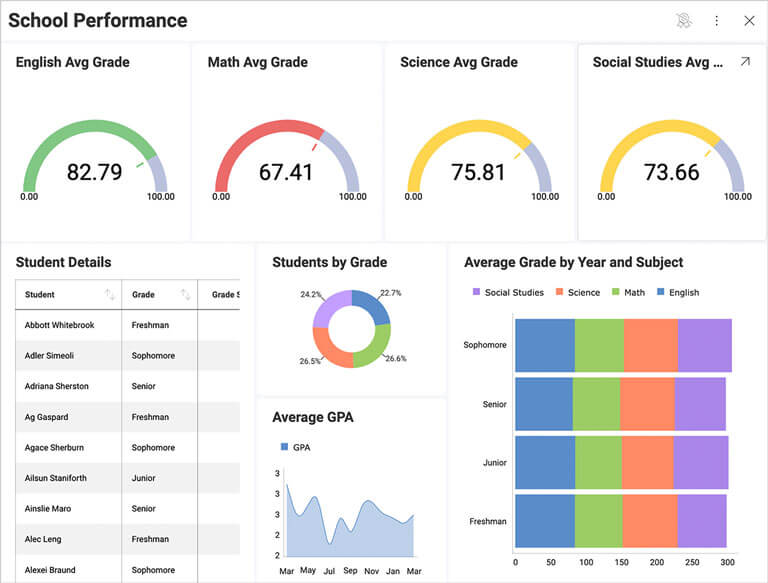The image size is (768, 583).
Task: Click the Student Details widget title
Action: tap(63, 262)
